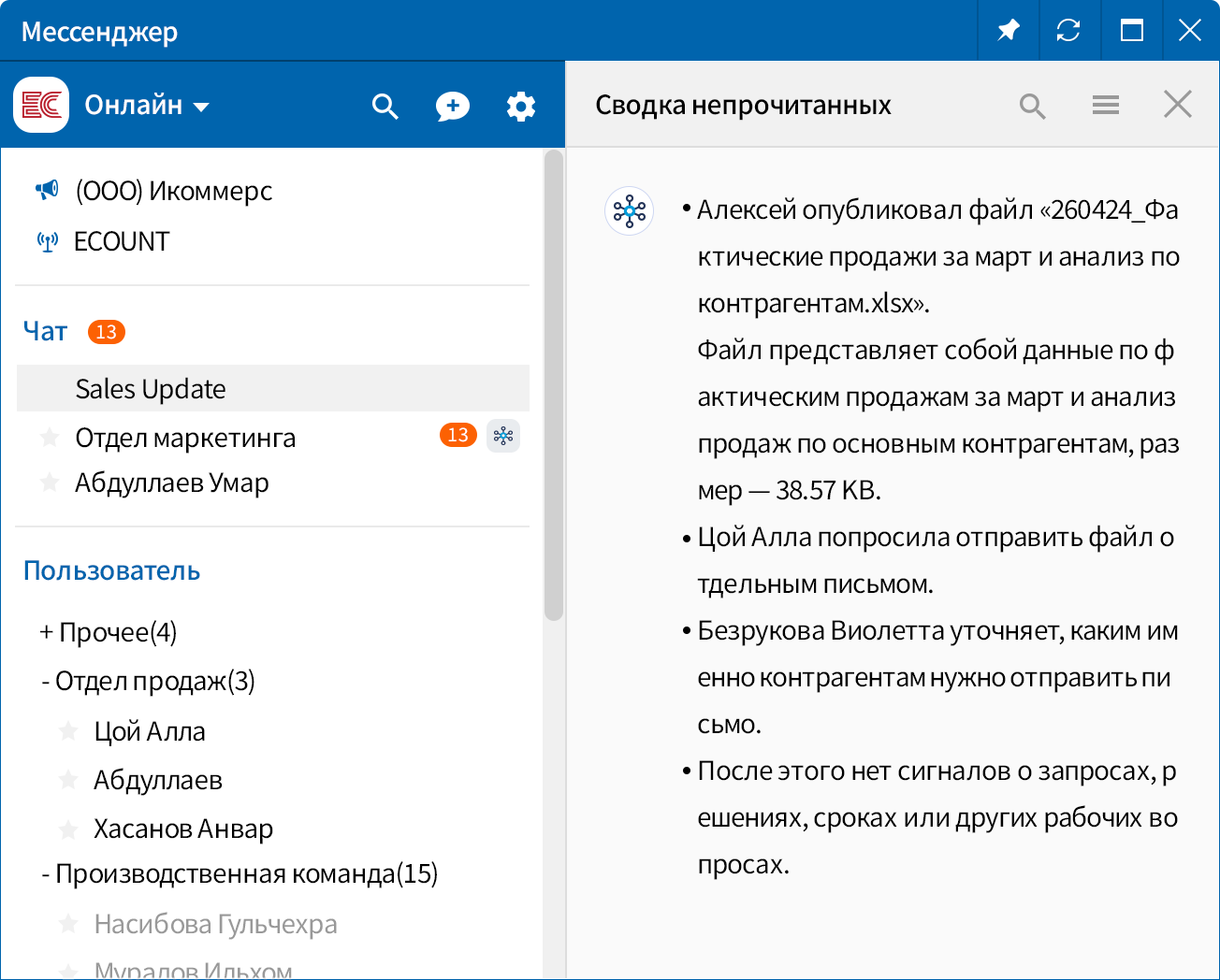Click the ECOUNT red logo icon
This screenshot has height=980, width=1220.
coord(41,105)
